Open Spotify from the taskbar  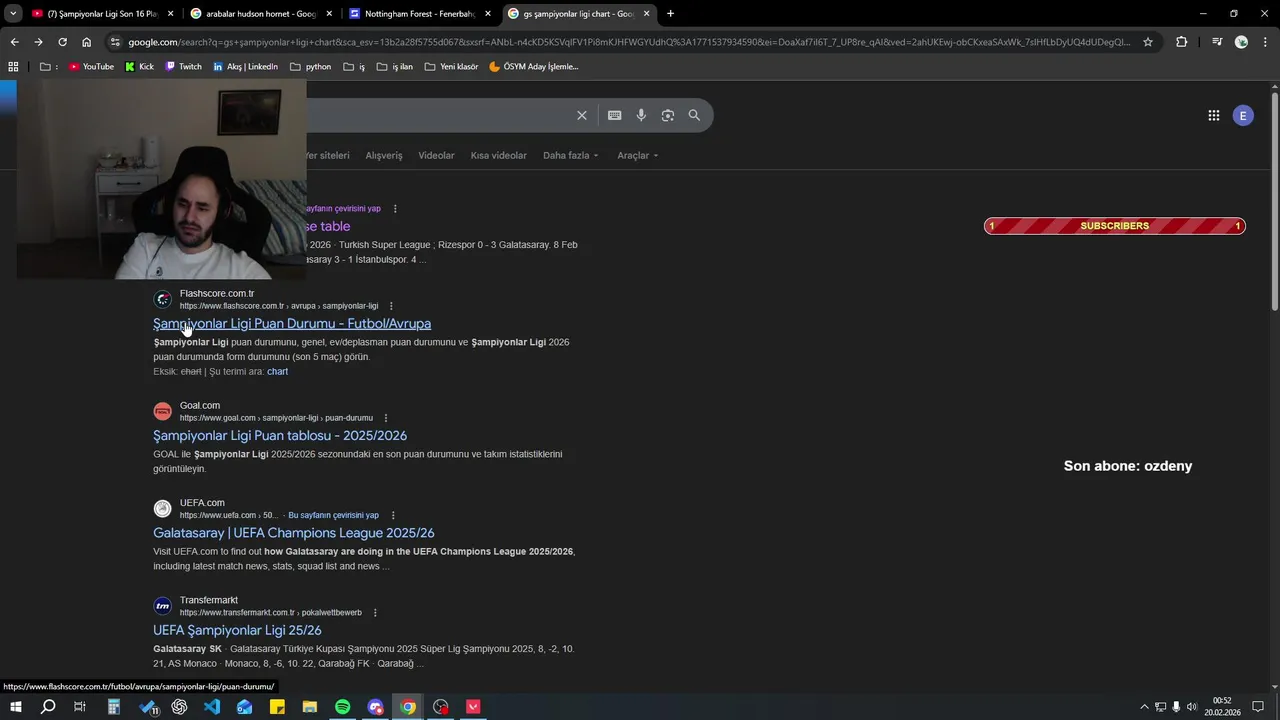[x=343, y=707]
